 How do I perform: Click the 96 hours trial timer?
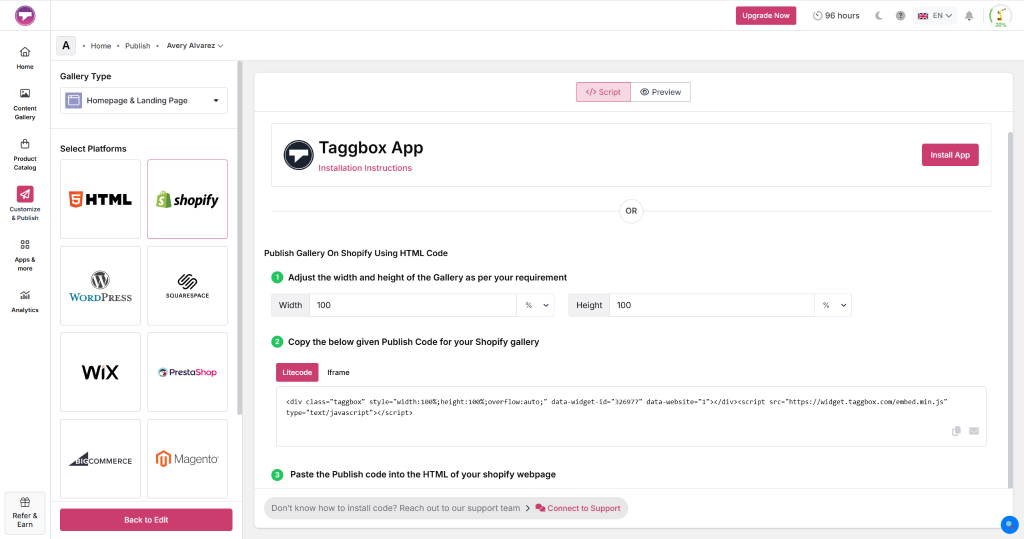(x=836, y=16)
